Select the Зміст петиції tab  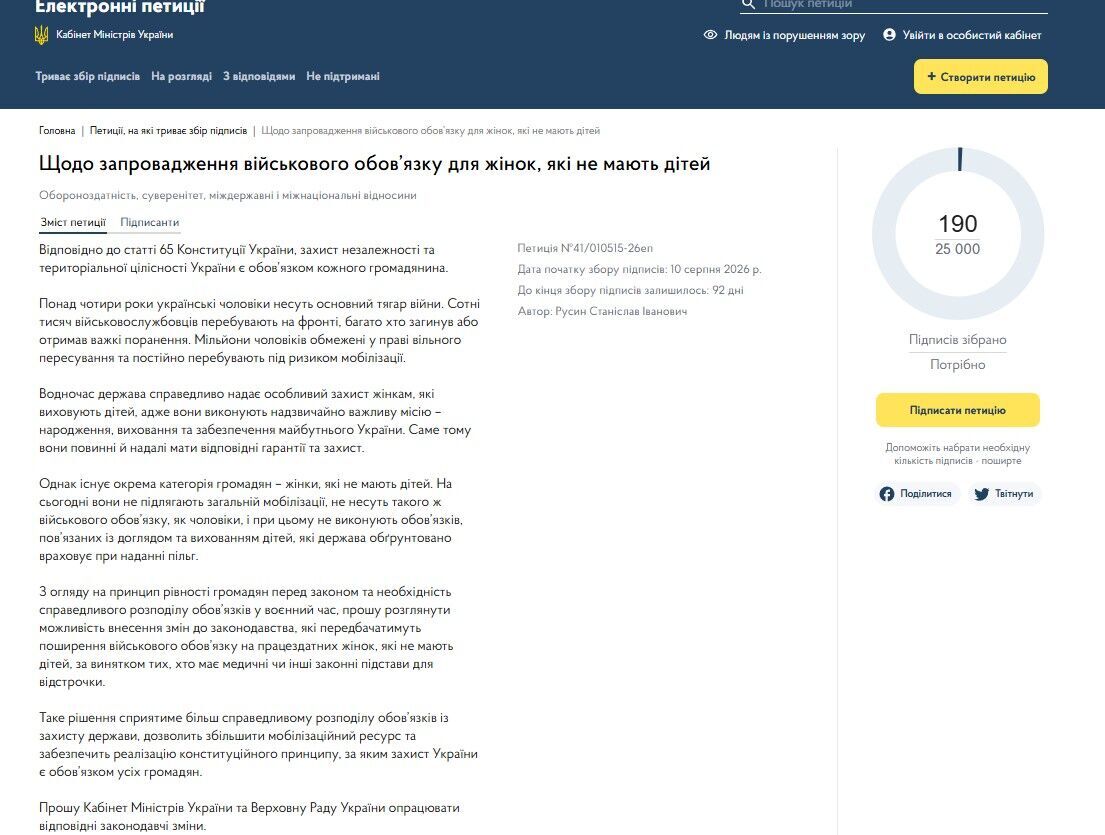pyautogui.click(x=73, y=222)
